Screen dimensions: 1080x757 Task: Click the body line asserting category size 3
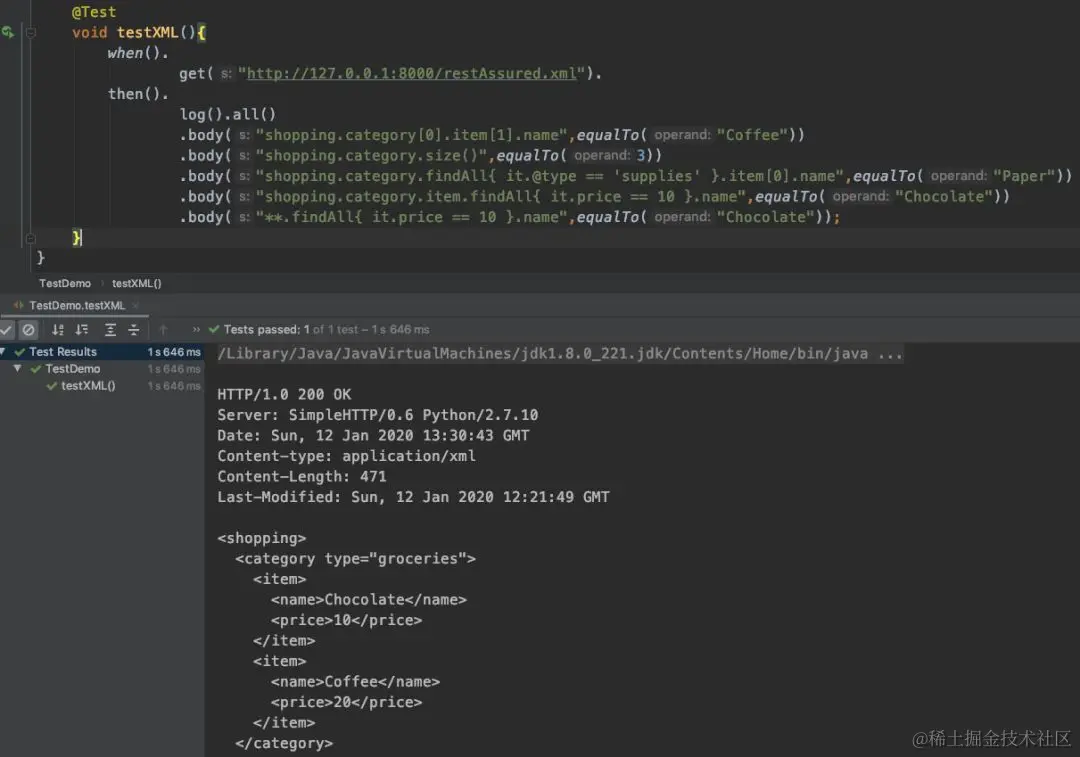coord(420,156)
